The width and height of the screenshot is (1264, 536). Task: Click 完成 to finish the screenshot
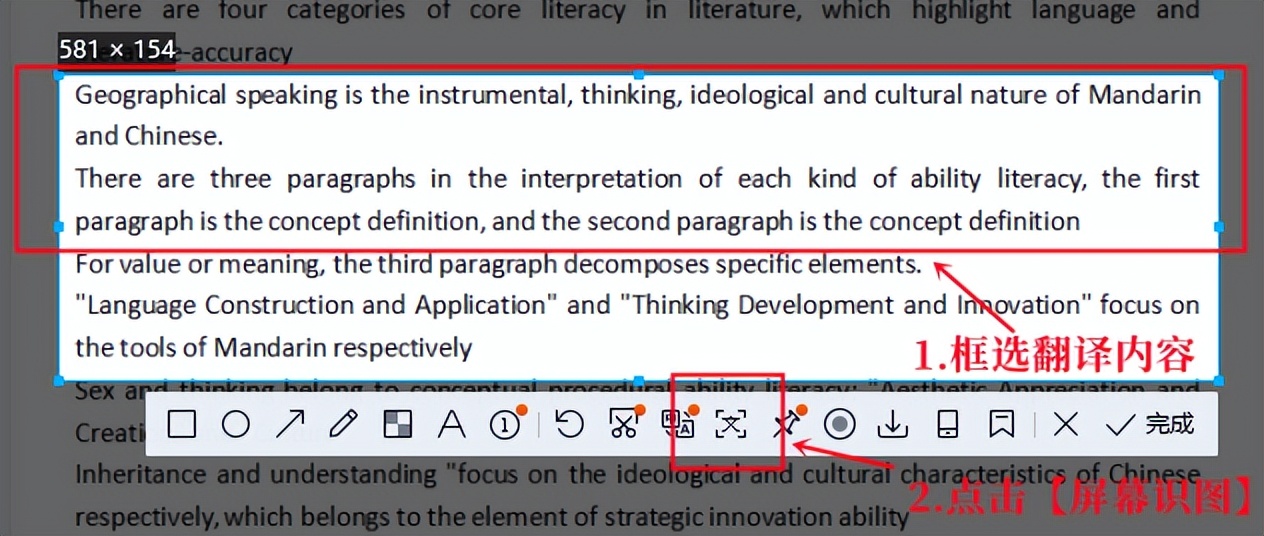(1151, 425)
